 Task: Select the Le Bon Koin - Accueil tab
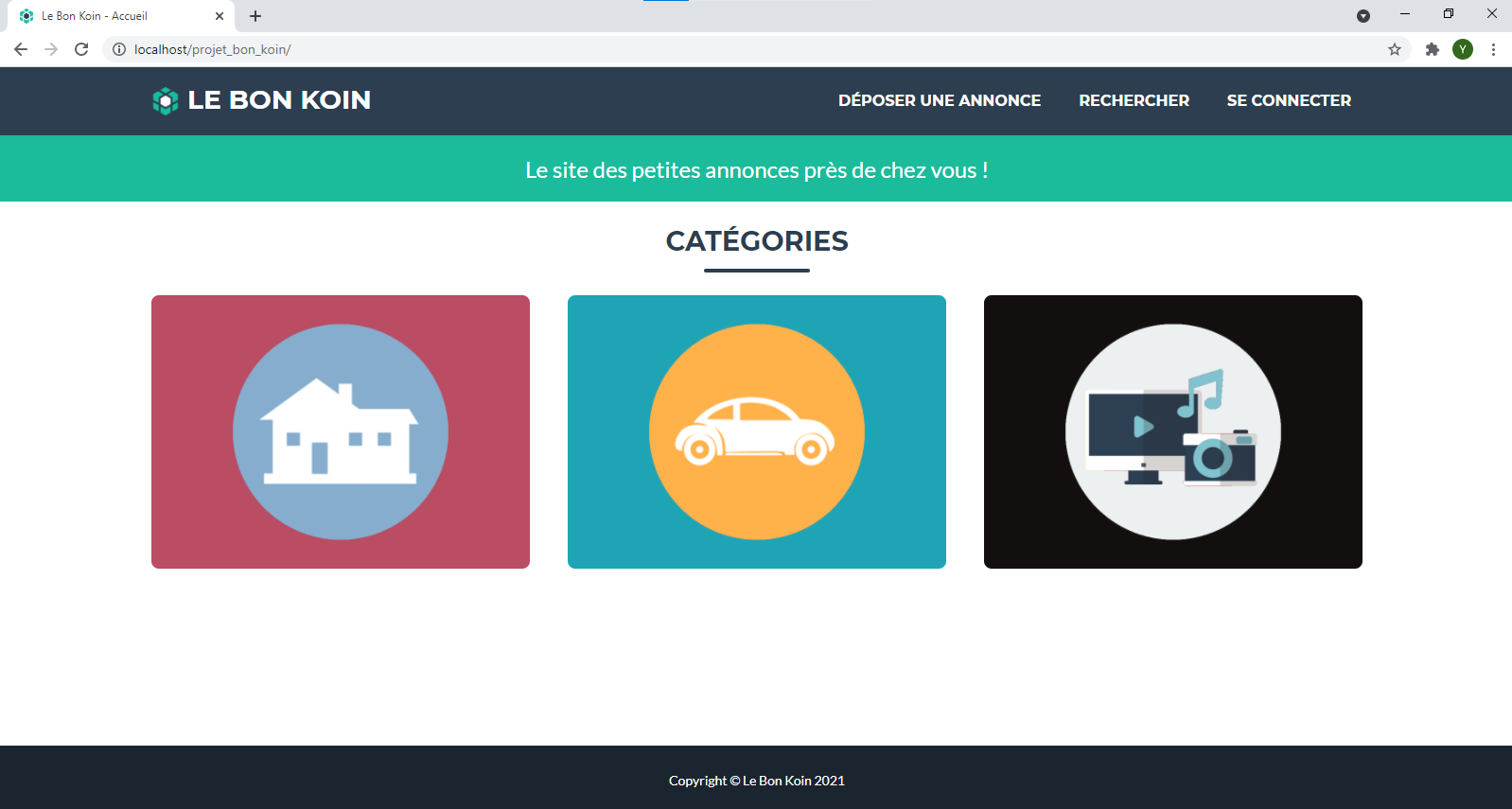[x=120, y=16]
